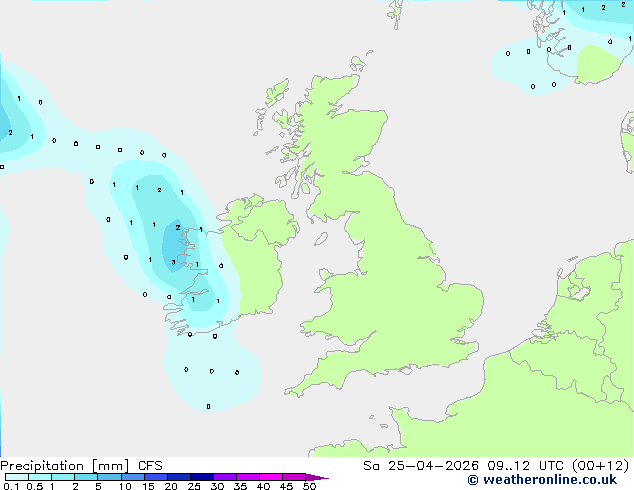Pick the legend swatch between 2 and 5
This screenshot has width=634, height=490.
86,477
